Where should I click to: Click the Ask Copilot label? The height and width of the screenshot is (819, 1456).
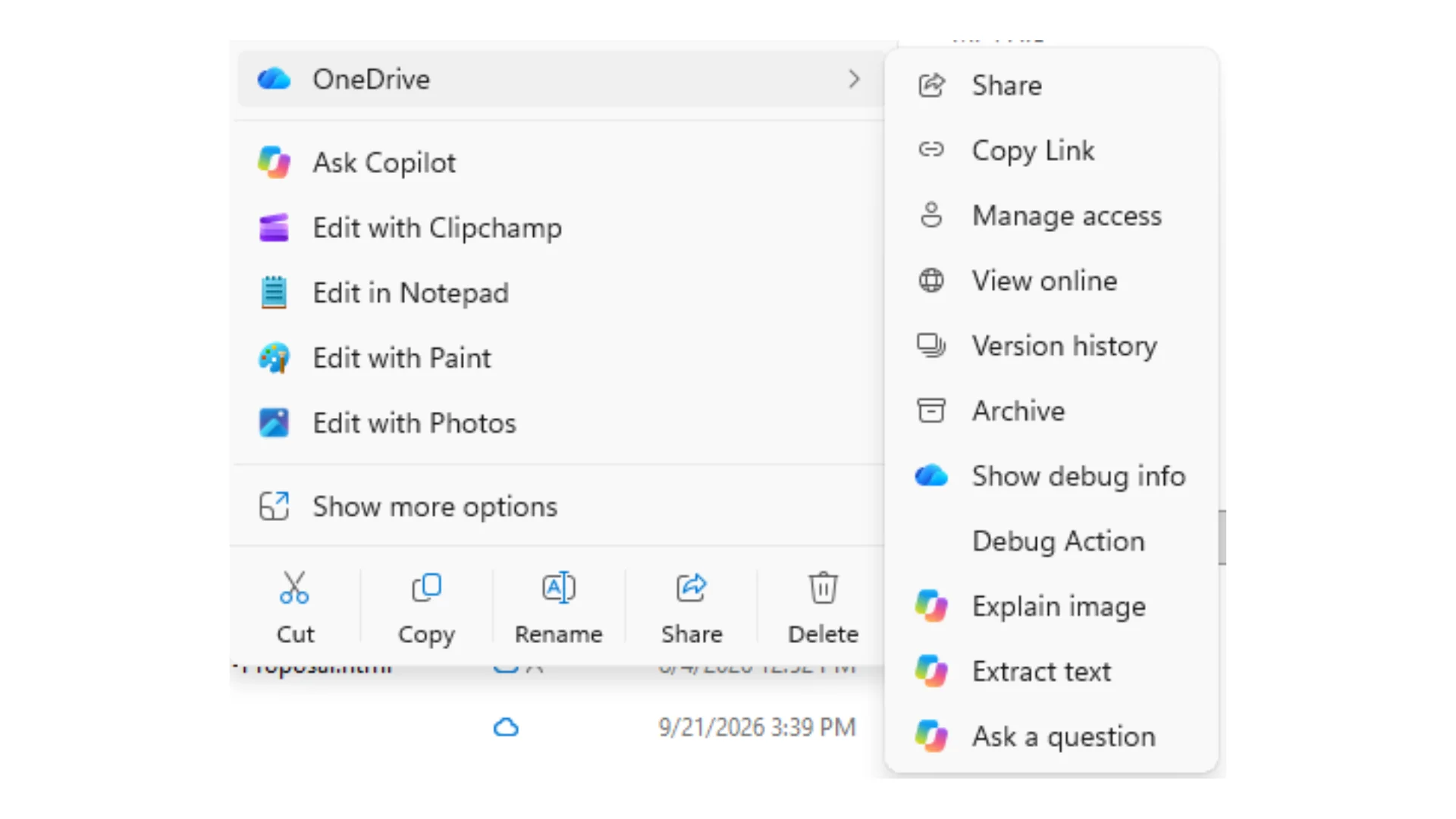[384, 162]
